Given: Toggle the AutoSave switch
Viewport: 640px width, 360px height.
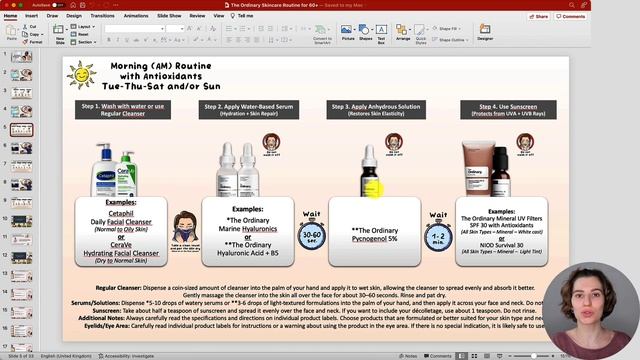Looking at the screenshot, I should [58, 5].
